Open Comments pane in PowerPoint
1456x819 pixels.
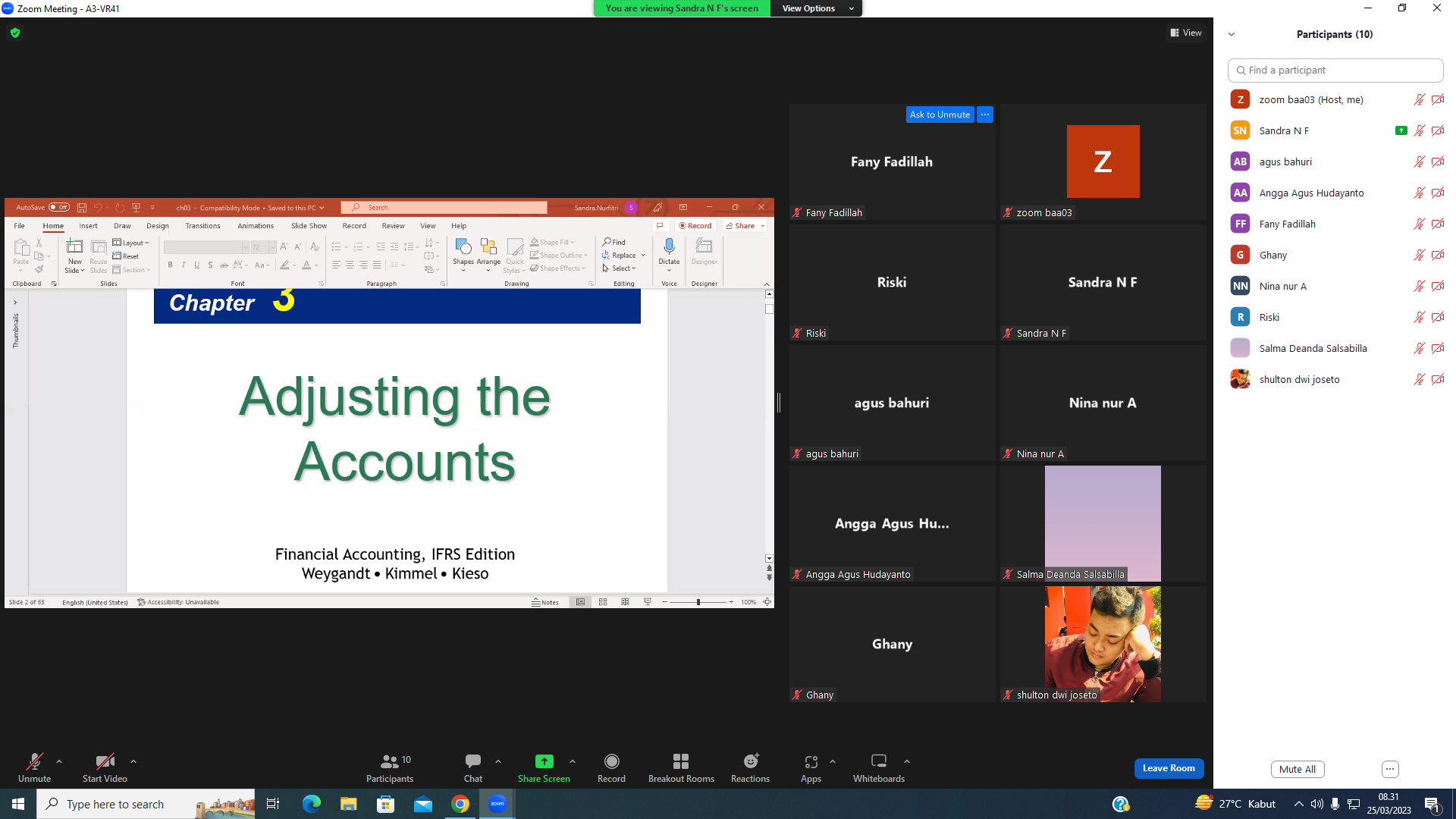click(x=660, y=226)
